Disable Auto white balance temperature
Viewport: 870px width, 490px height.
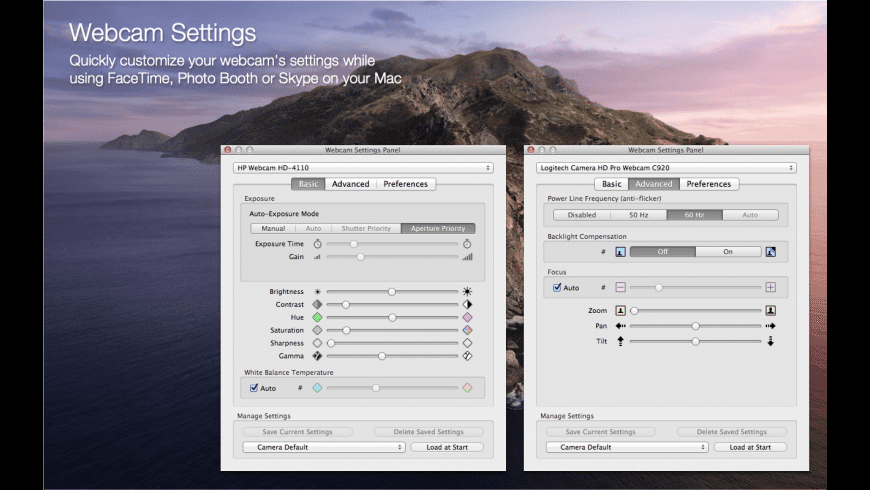255,388
